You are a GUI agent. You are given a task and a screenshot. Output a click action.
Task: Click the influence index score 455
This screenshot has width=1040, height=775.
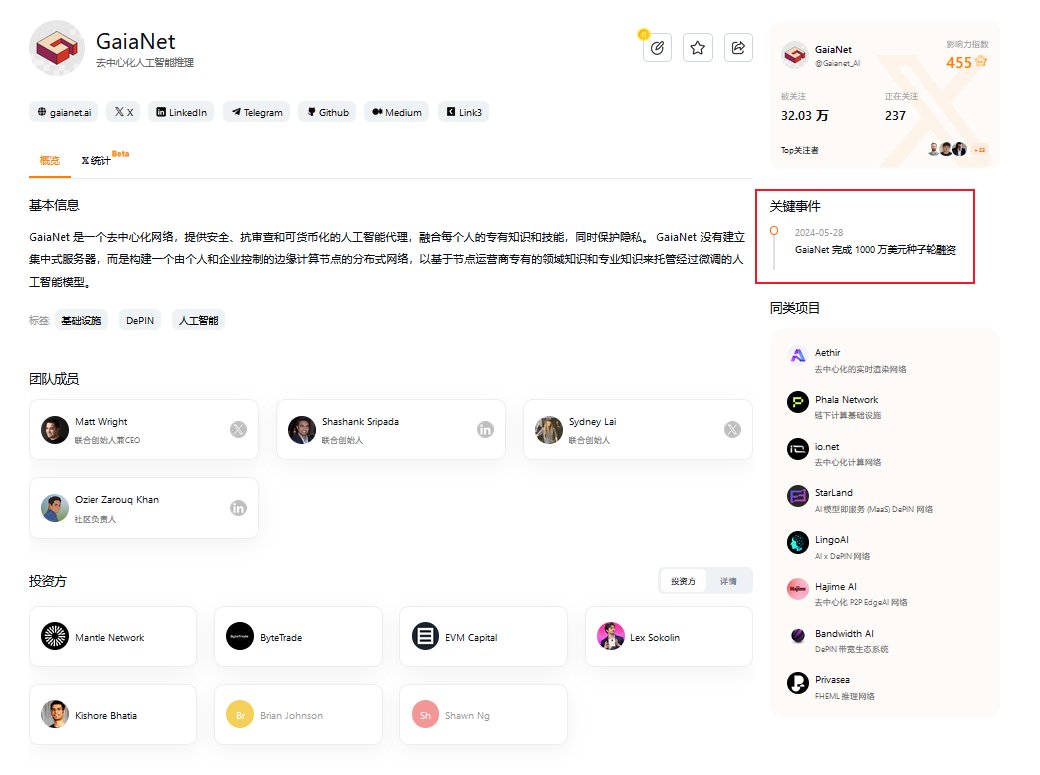point(958,63)
